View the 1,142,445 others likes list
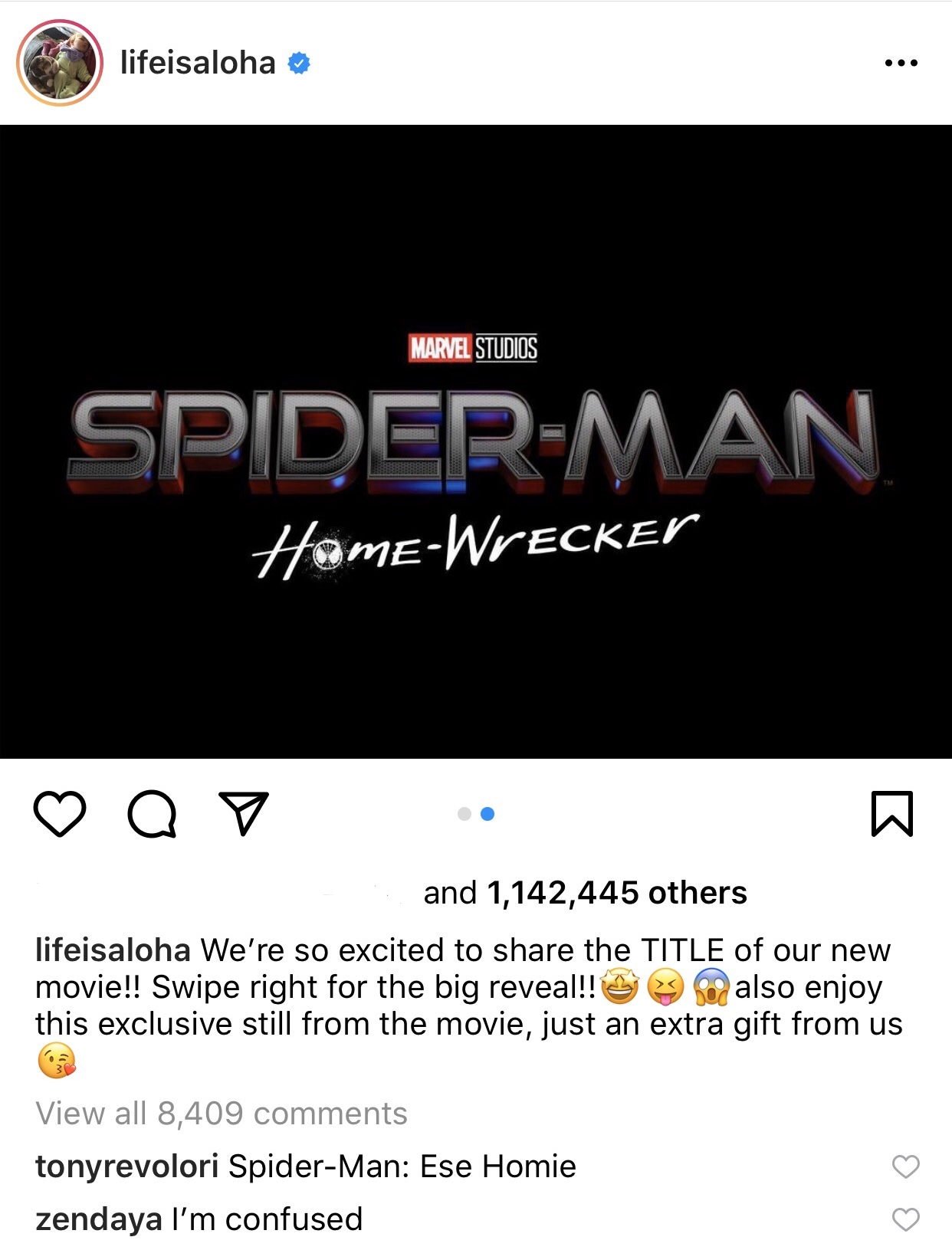 pos(617,893)
